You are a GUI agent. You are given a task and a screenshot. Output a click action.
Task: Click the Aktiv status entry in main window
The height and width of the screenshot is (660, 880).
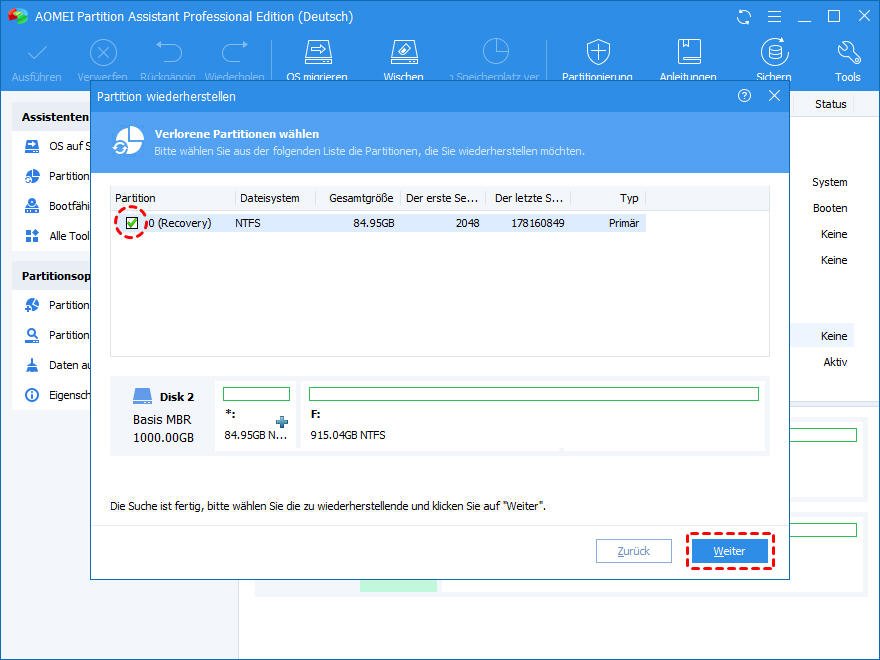[x=835, y=362]
